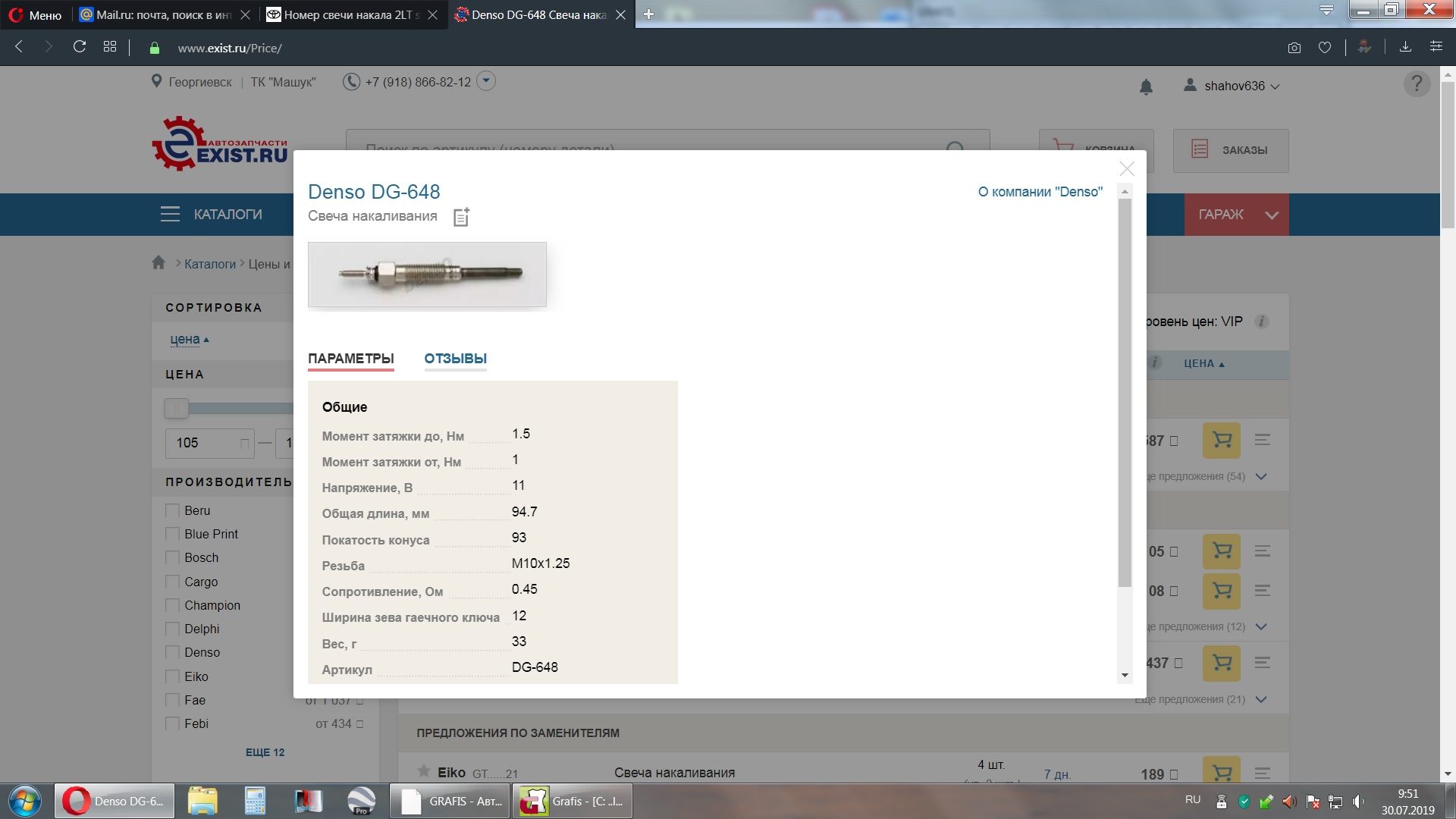Tick the Delphi manufacturer checkbox

point(173,629)
